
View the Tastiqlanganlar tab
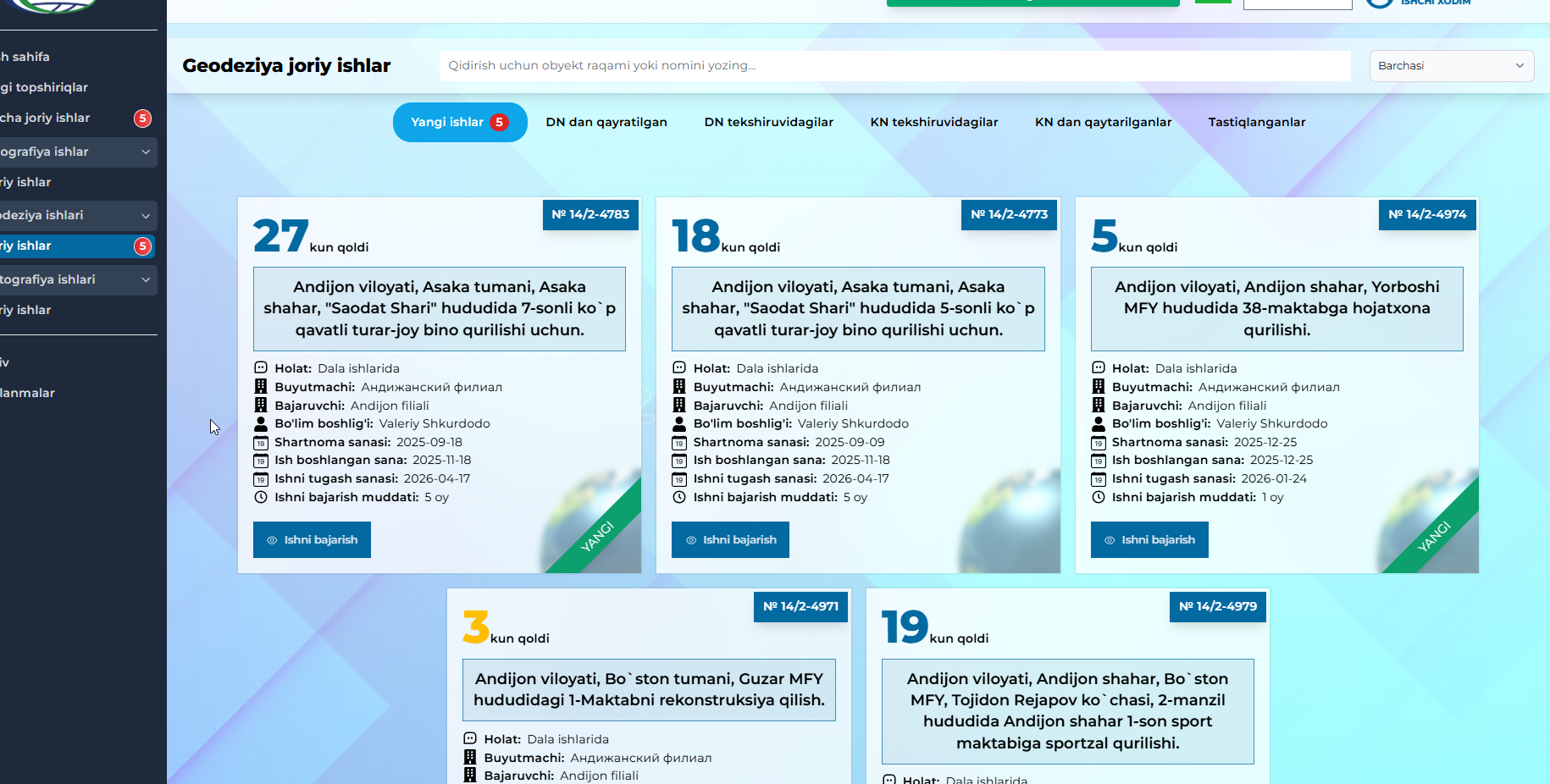pyautogui.click(x=1257, y=122)
